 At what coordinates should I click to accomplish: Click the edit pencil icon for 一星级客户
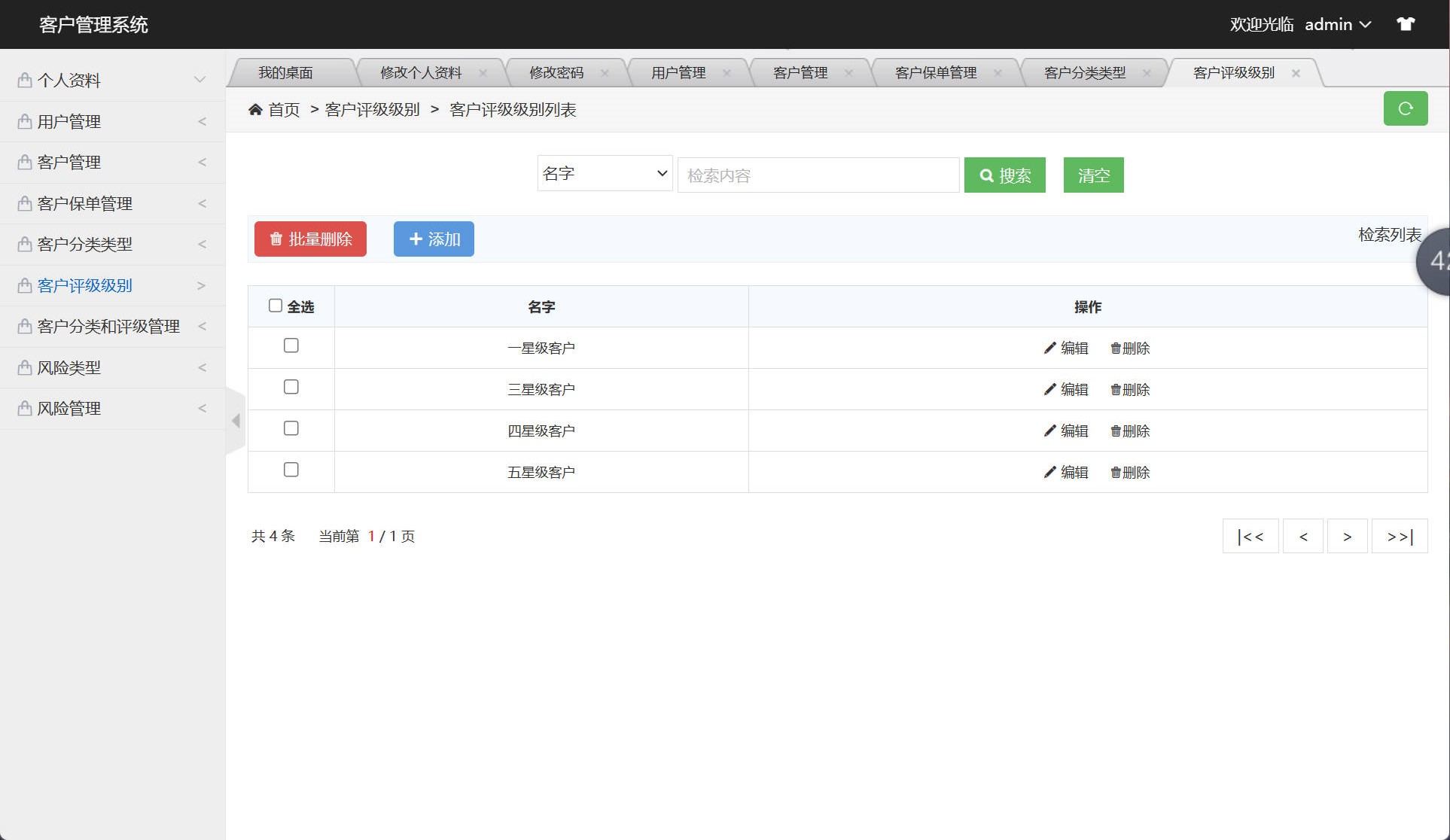pos(1049,348)
